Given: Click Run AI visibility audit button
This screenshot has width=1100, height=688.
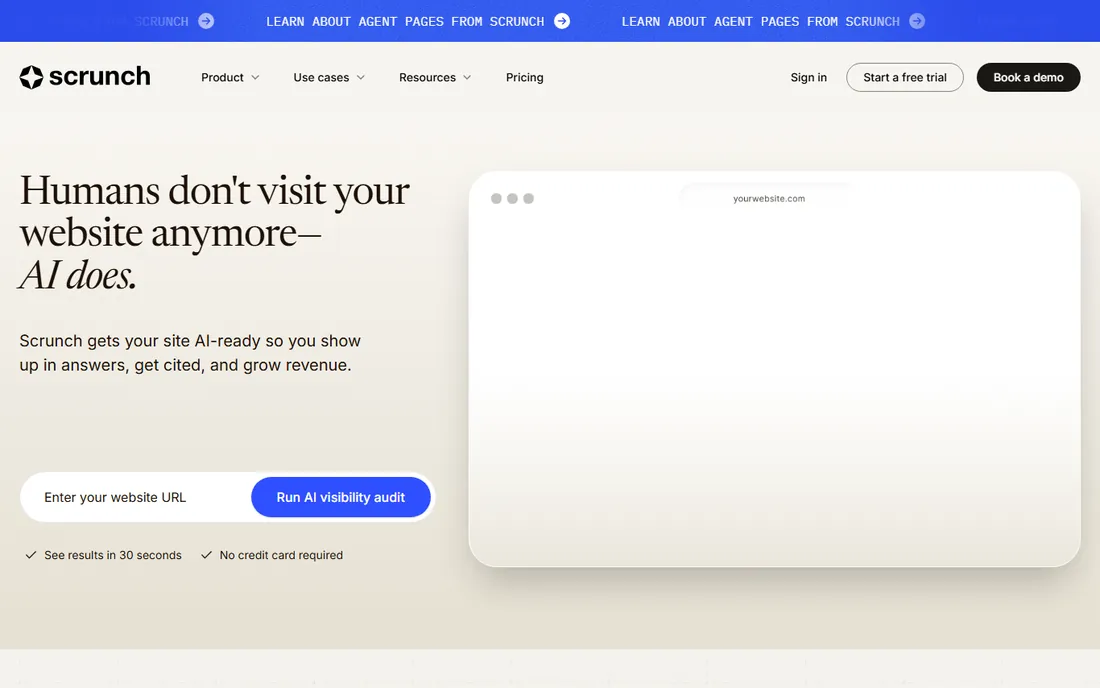Looking at the screenshot, I should click(x=341, y=497).
